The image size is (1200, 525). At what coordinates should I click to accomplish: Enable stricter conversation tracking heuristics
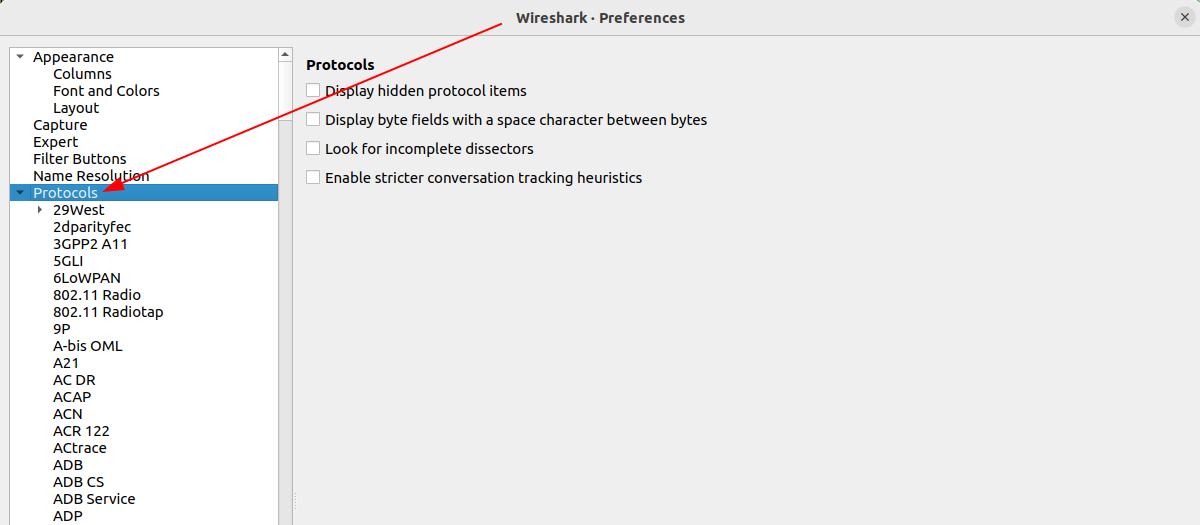313,177
